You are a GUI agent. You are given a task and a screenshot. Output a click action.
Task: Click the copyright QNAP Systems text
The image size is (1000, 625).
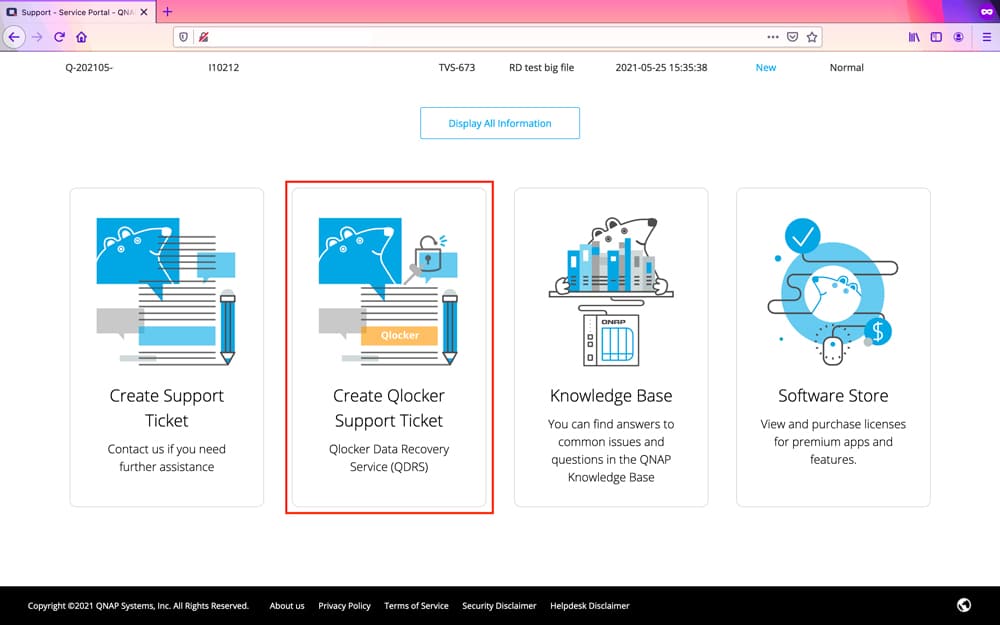[x=138, y=606]
